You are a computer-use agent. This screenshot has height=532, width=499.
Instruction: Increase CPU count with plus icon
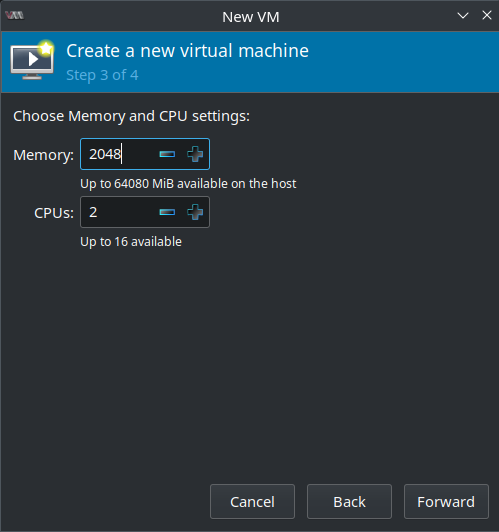tap(195, 212)
